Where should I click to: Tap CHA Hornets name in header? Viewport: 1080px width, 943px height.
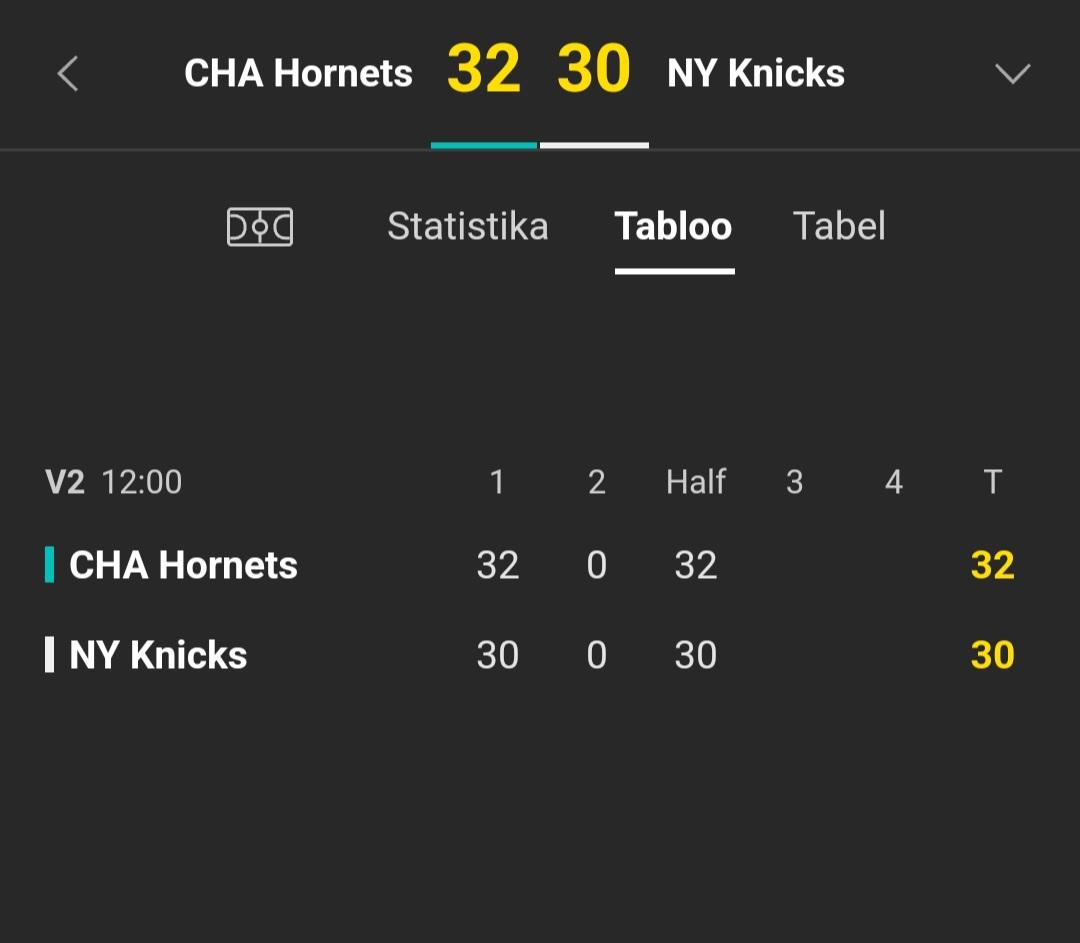coord(298,73)
